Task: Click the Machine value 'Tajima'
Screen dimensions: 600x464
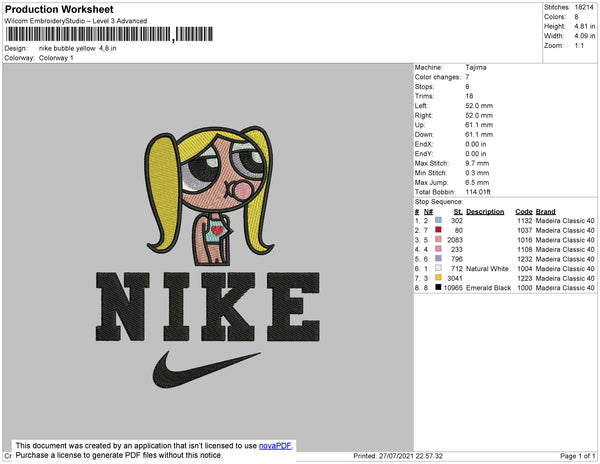Action: click(476, 67)
